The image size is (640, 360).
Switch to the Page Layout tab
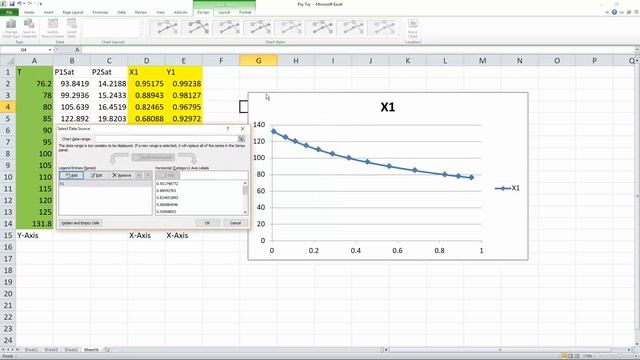tap(73, 12)
